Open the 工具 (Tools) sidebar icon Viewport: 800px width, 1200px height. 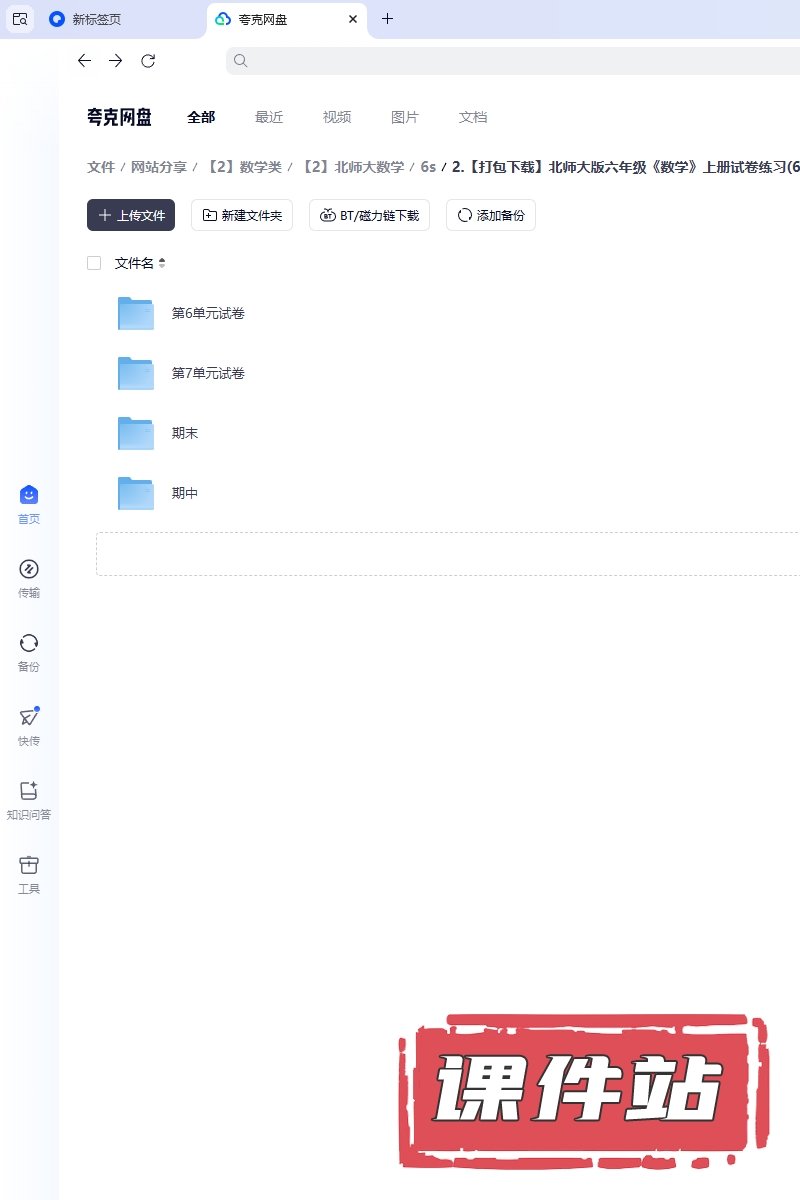coord(29,866)
